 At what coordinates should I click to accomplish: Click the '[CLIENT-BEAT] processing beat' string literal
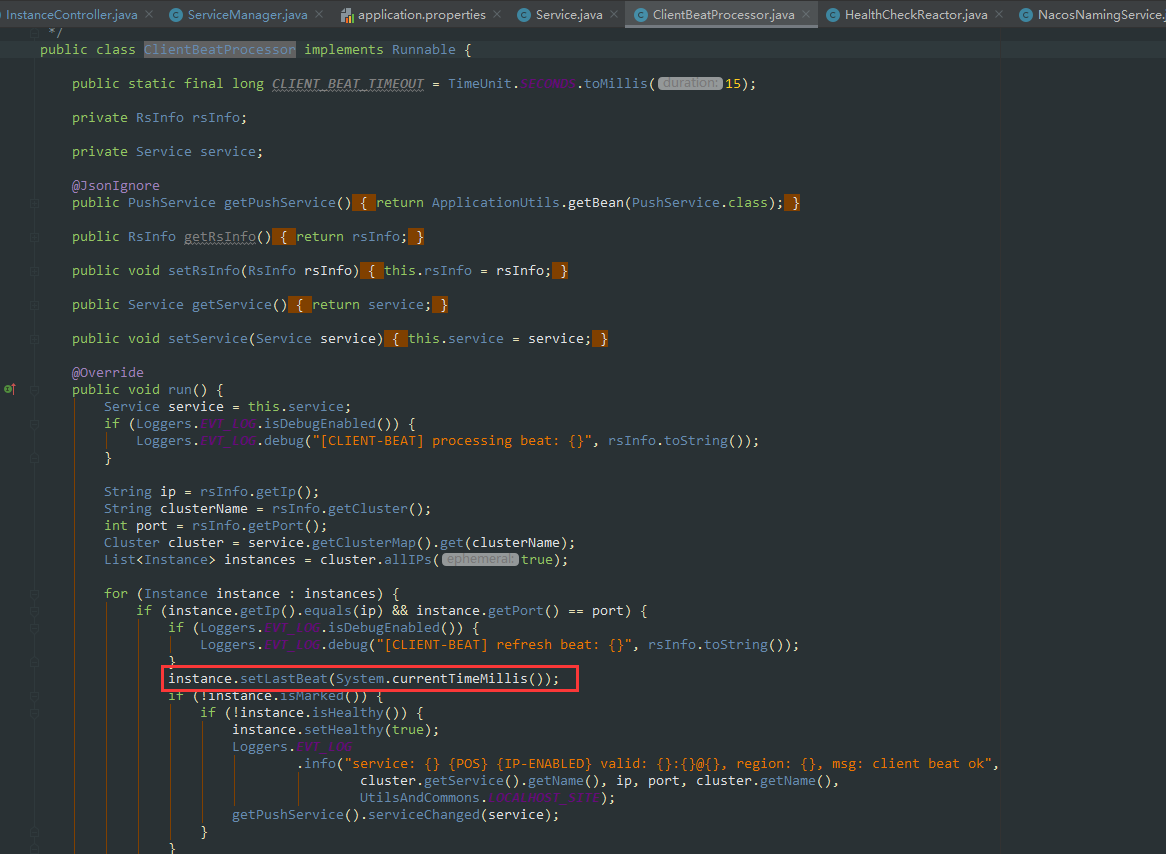[452, 441]
